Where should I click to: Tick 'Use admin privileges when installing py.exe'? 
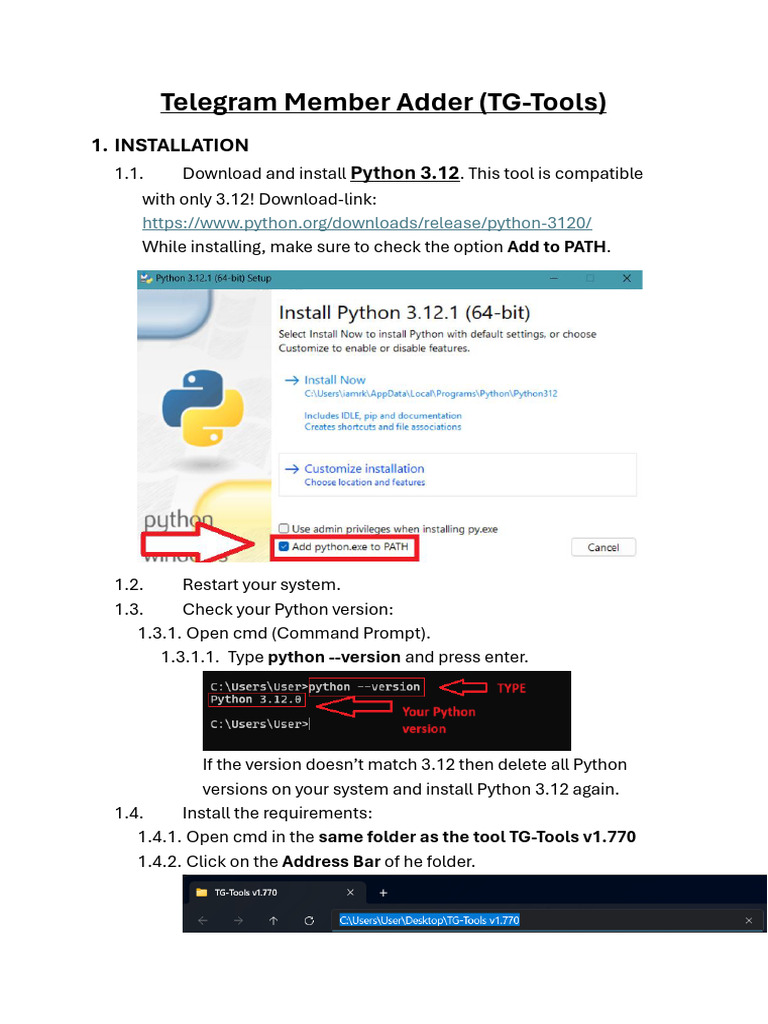pos(283,528)
